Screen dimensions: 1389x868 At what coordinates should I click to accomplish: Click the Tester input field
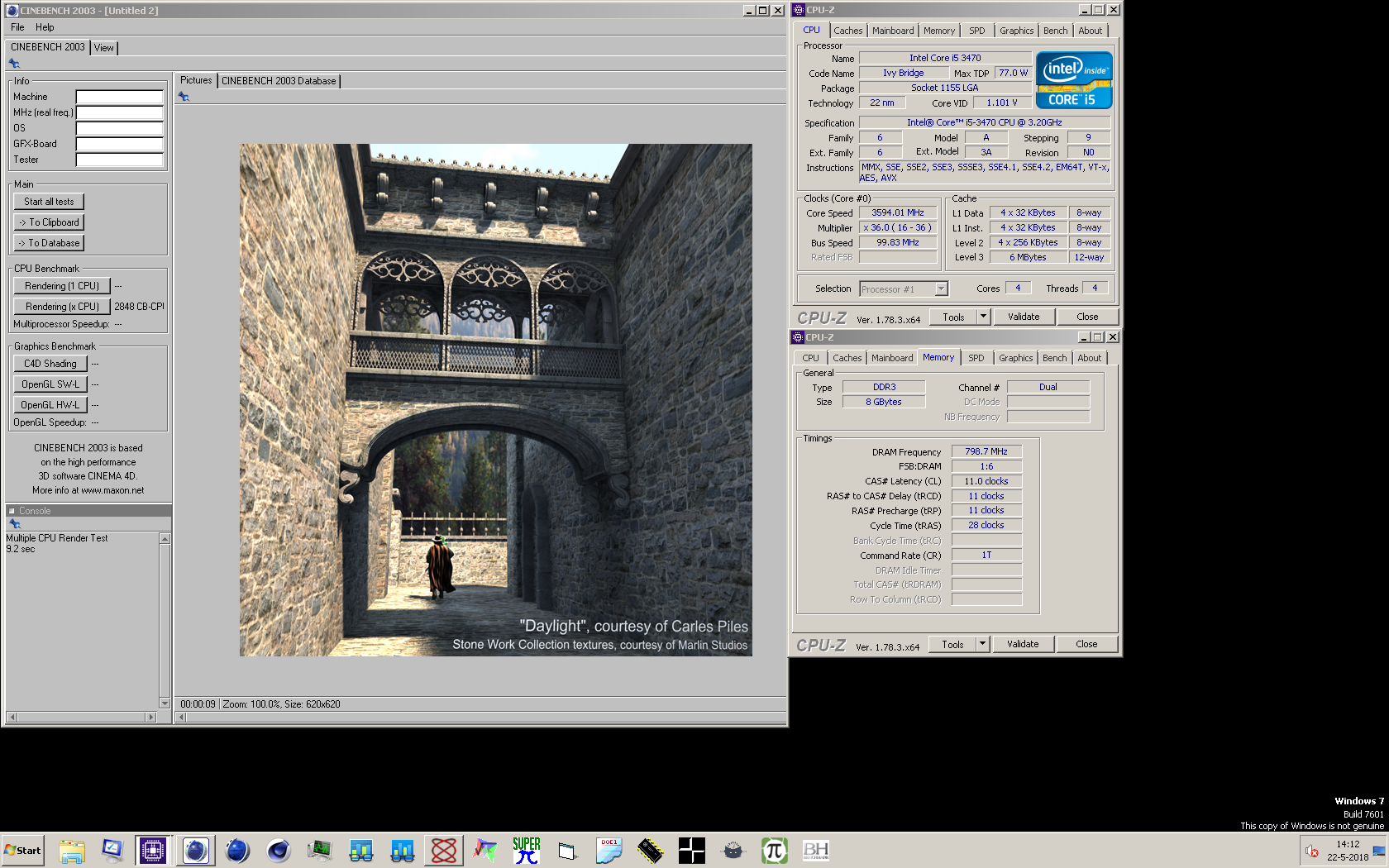[x=120, y=160]
